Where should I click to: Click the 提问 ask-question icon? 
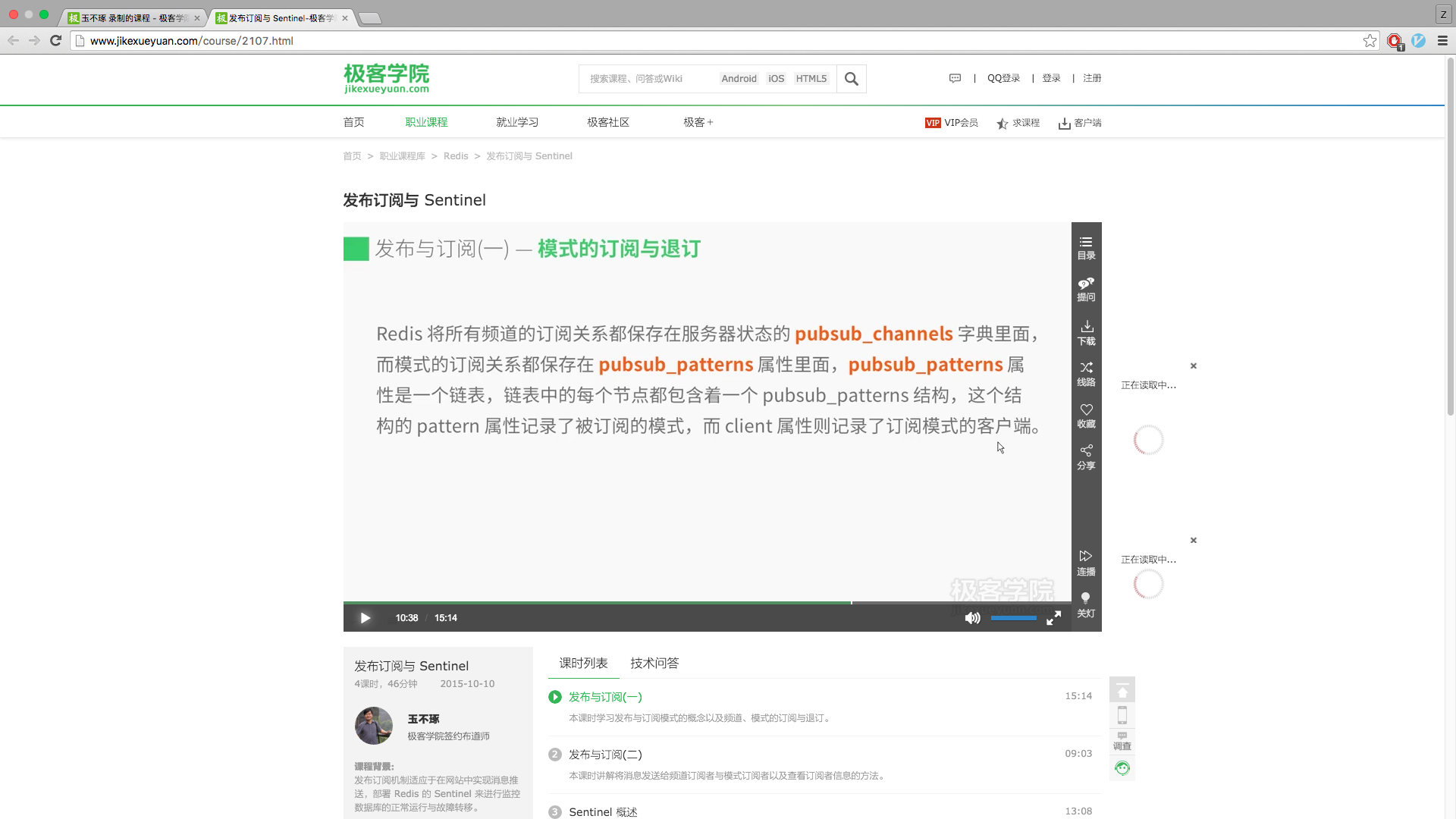tap(1086, 289)
